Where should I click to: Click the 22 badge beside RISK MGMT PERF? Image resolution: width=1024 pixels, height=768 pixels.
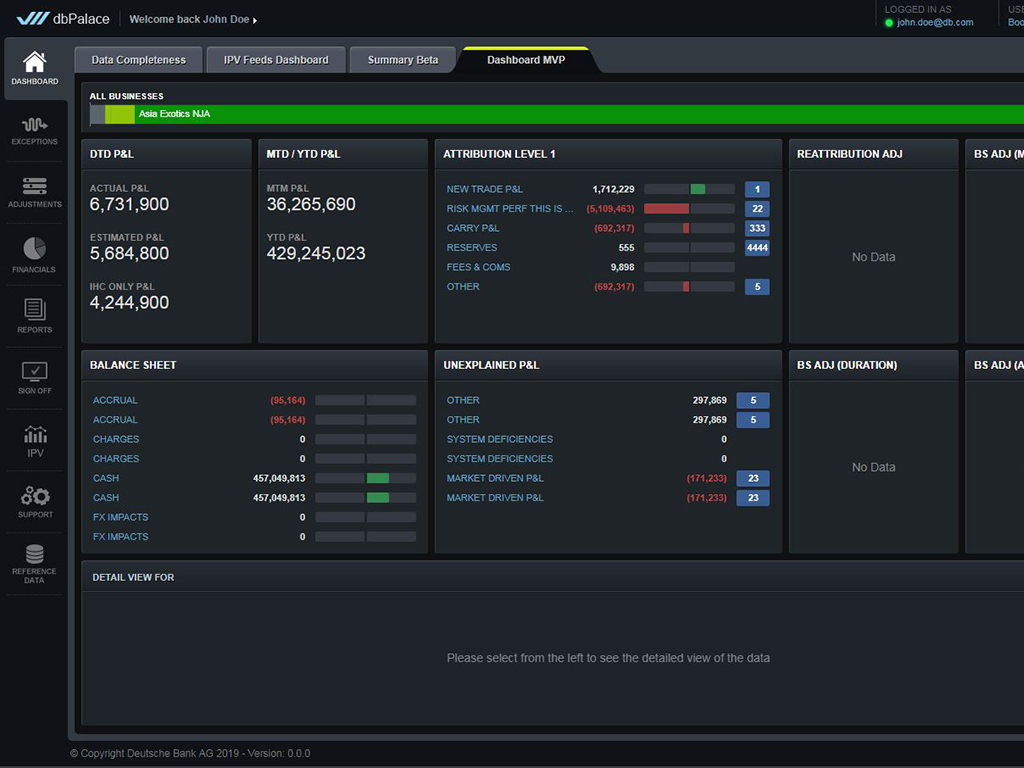[756, 208]
